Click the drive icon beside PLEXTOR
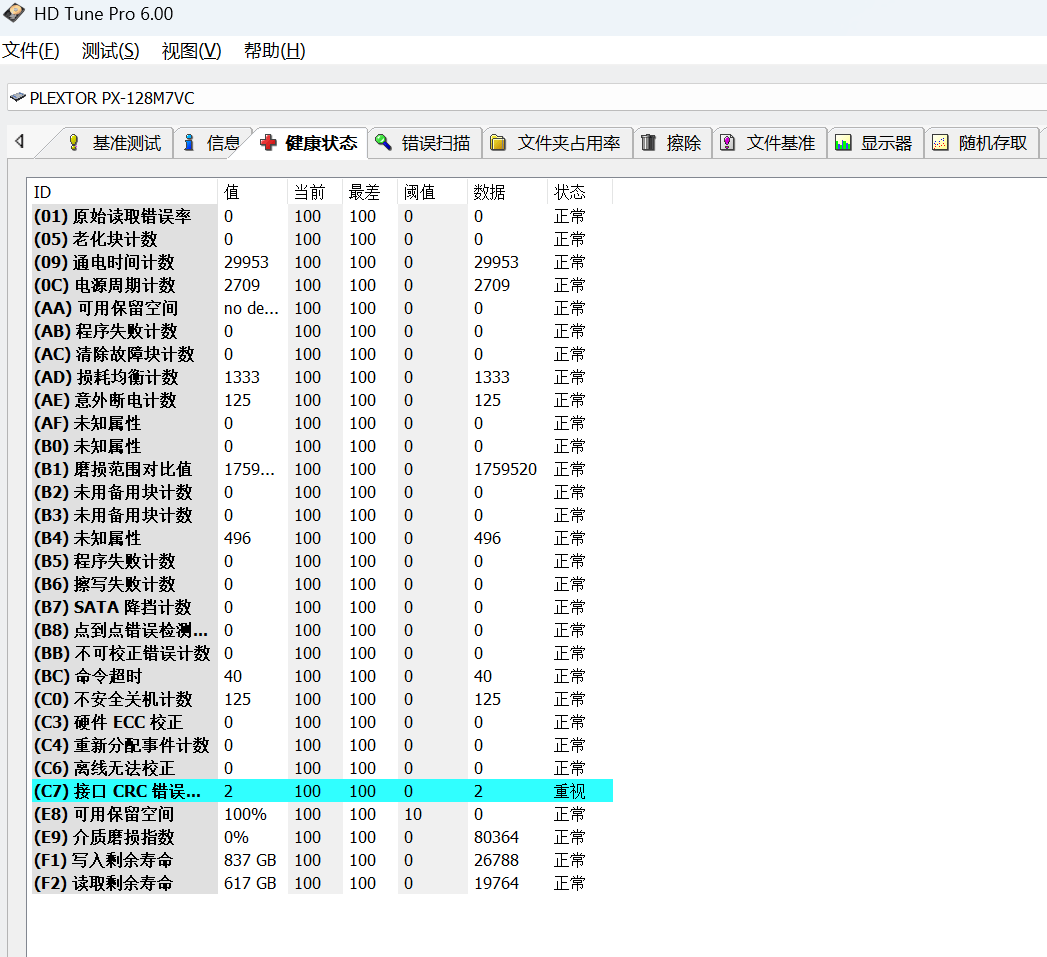Screen dimensions: 1047x957 (18, 98)
